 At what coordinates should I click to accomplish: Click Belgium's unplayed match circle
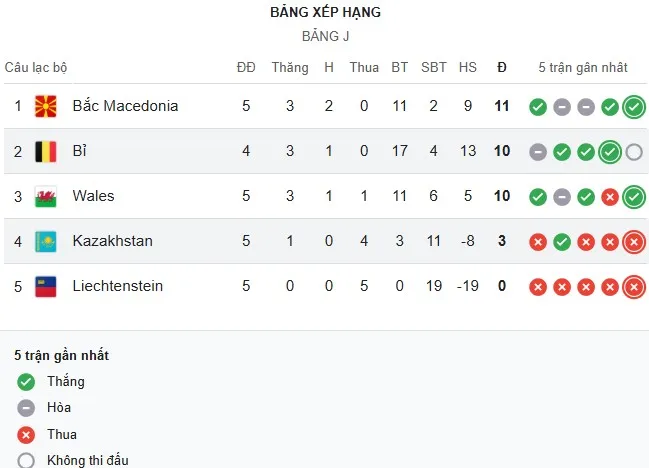pos(633,152)
